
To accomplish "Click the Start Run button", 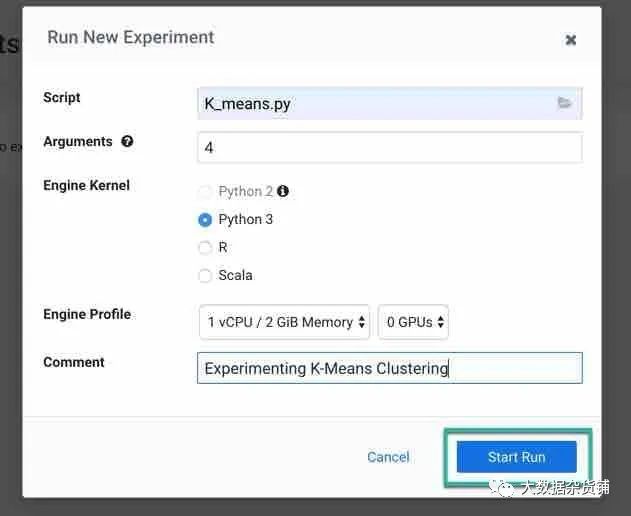I will [x=516, y=457].
